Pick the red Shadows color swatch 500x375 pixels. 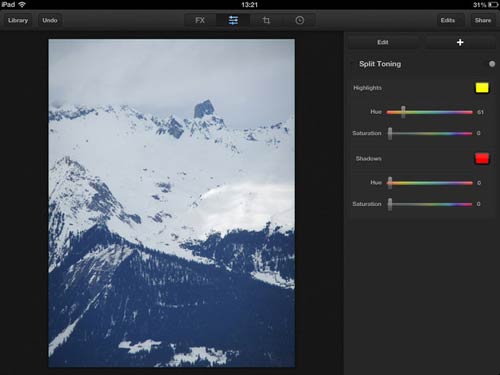coord(482,158)
